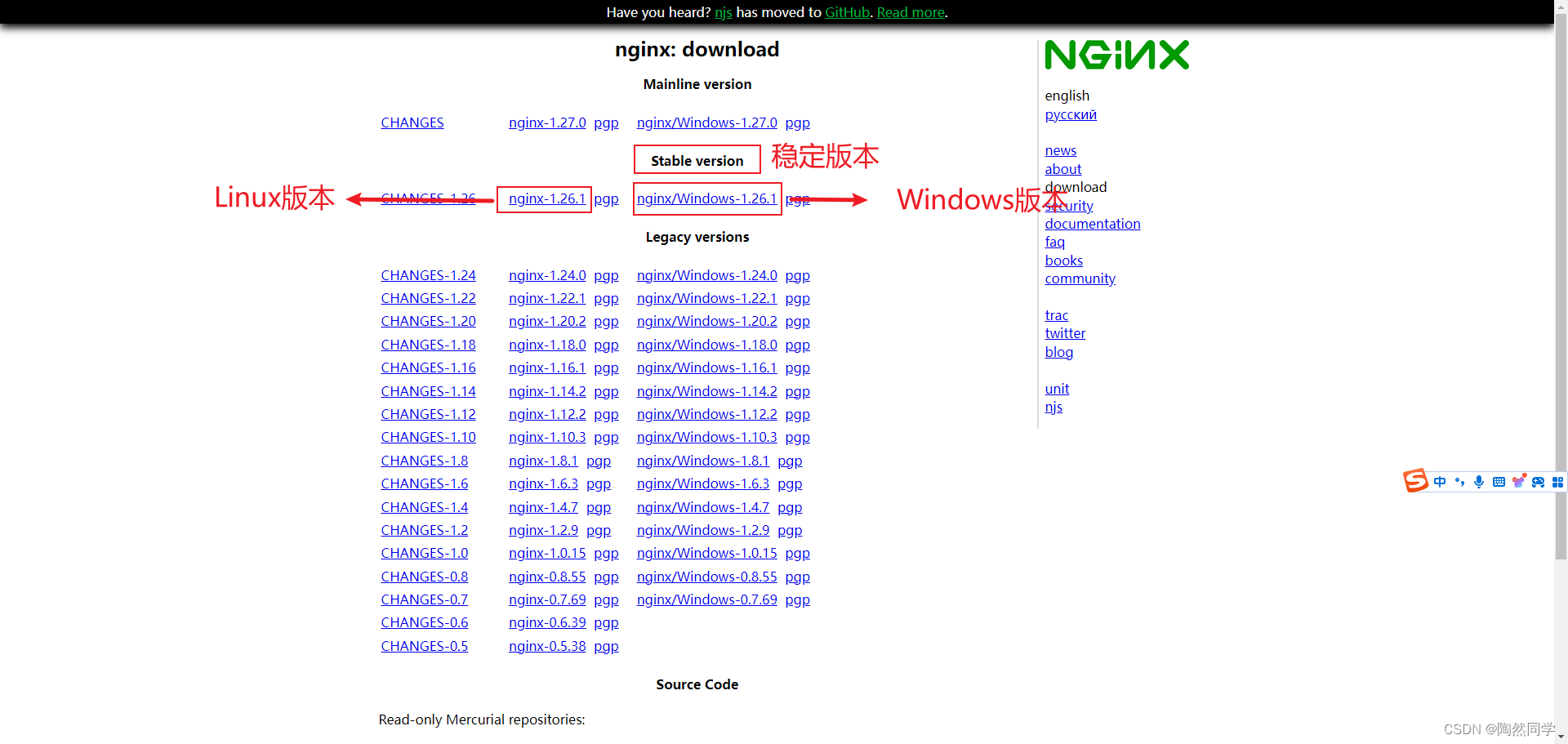The height and width of the screenshot is (744, 1568).
Task: Download nginx-1.27.0 source
Action: (x=547, y=123)
